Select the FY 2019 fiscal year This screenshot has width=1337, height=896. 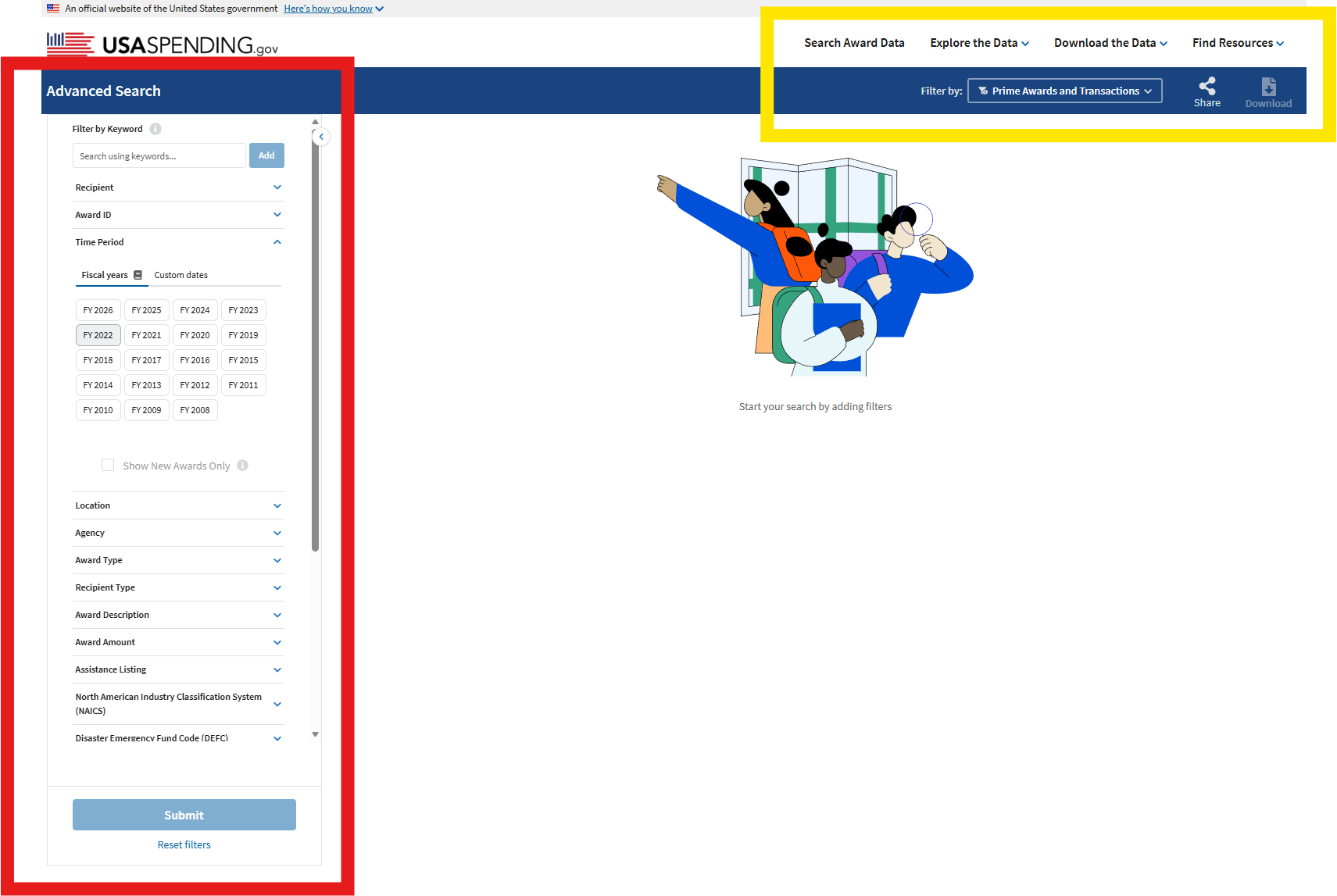pyautogui.click(x=243, y=334)
